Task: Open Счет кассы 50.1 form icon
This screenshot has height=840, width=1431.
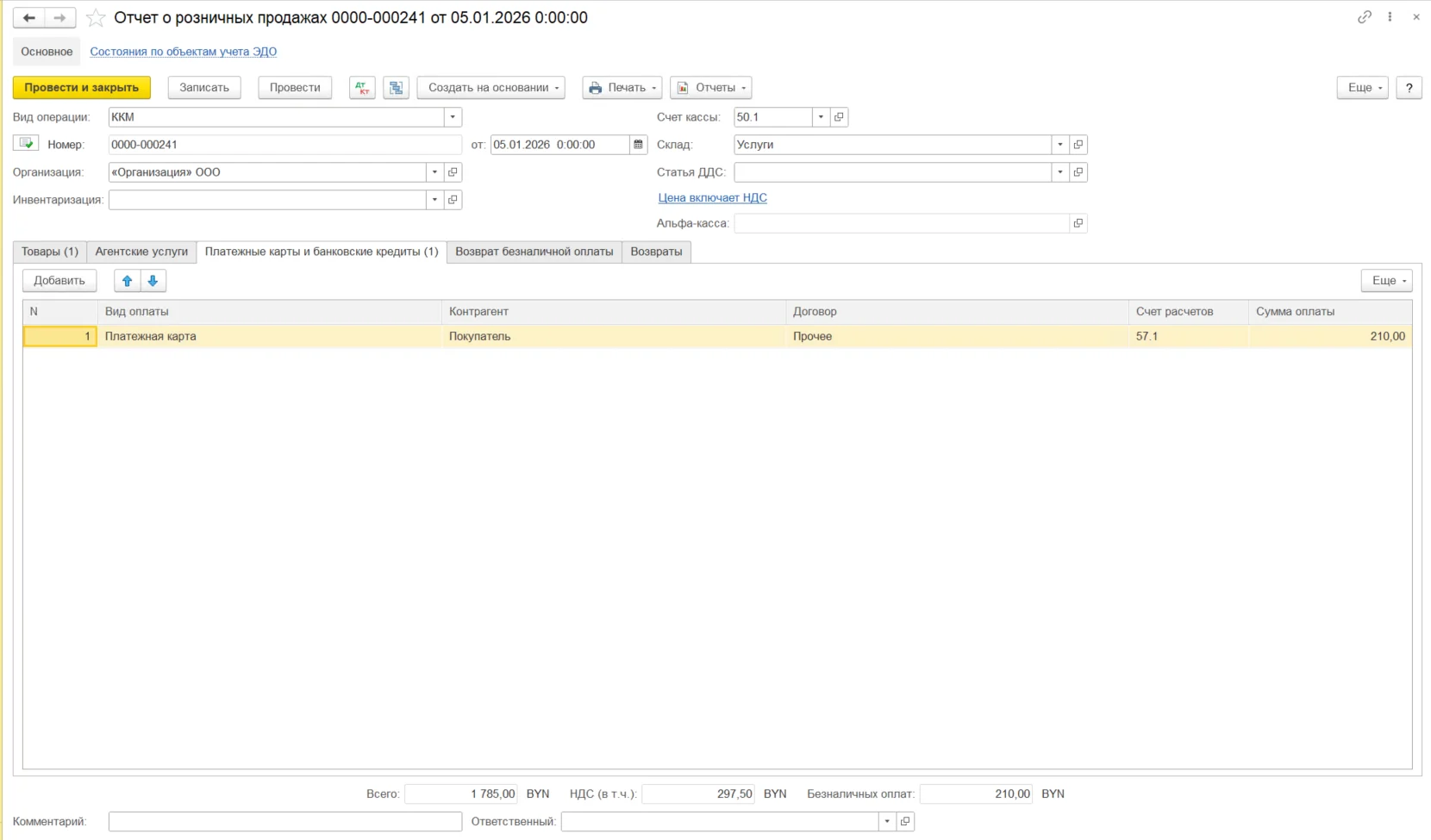Action: tap(839, 117)
